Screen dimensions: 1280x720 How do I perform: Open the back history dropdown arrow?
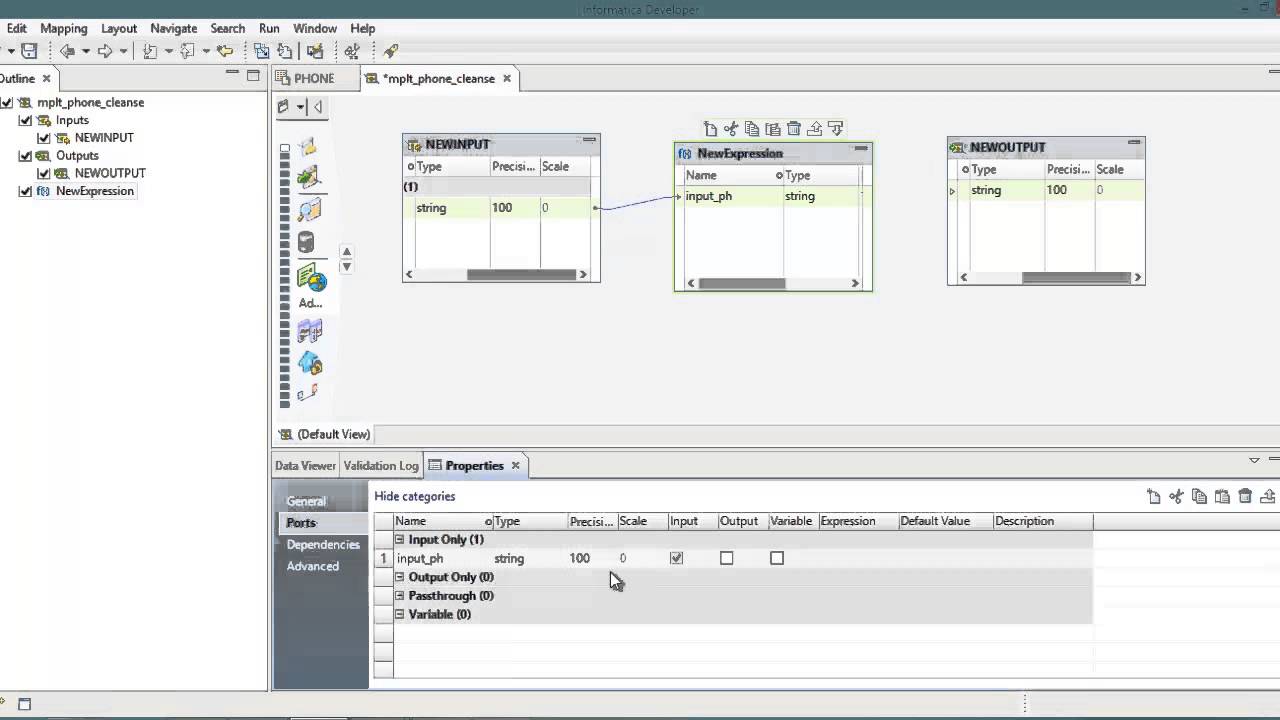[85, 51]
